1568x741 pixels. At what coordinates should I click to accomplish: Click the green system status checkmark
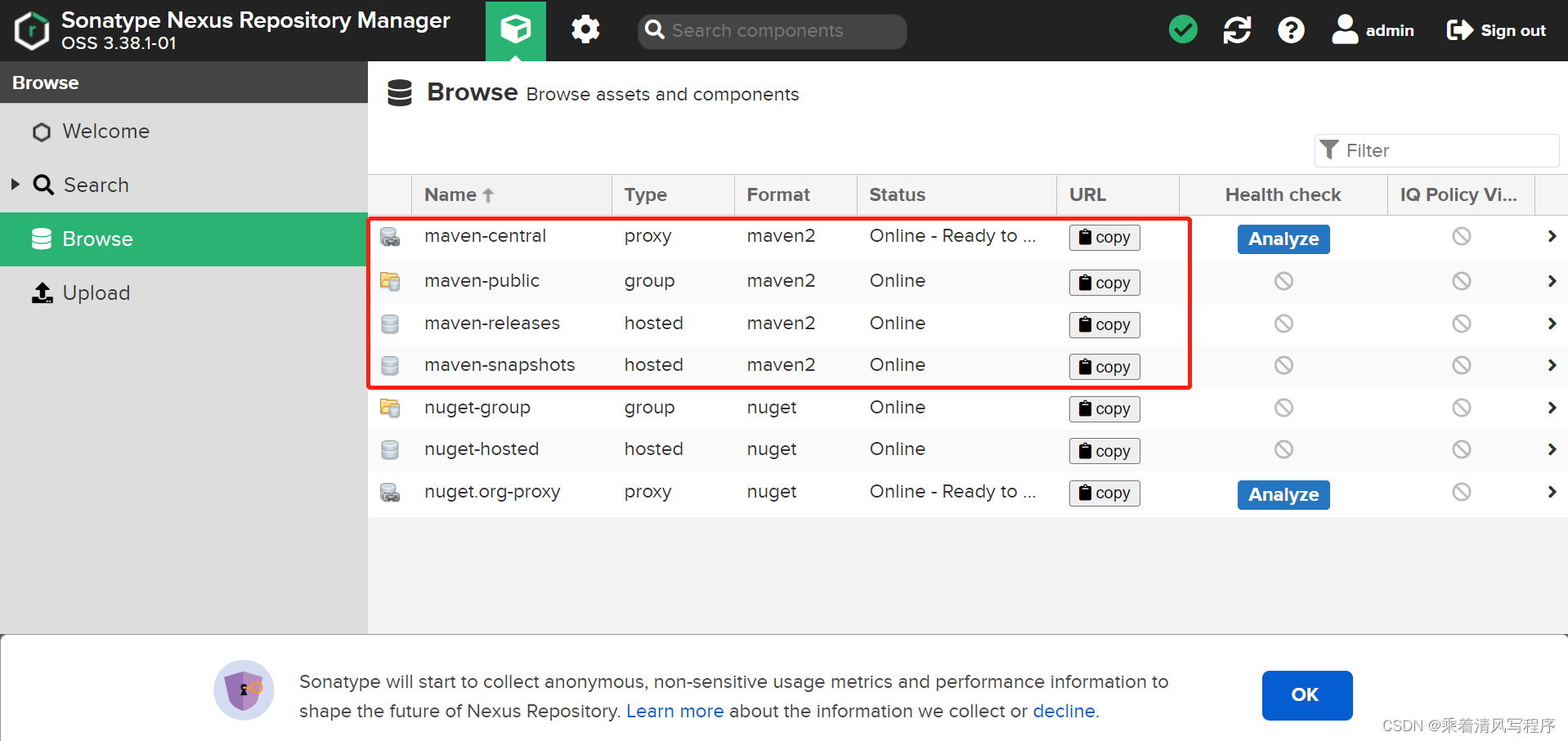[x=1183, y=30]
